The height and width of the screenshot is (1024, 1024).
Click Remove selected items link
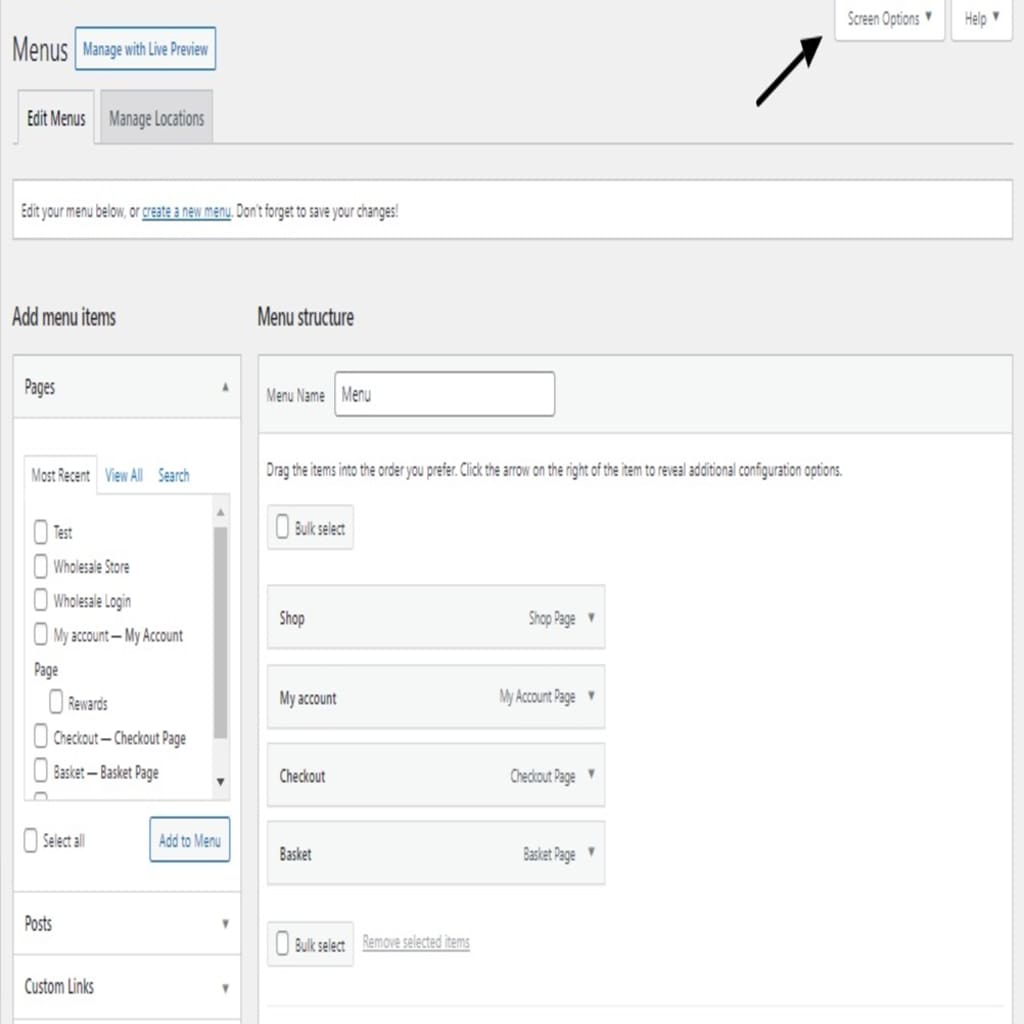coord(416,942)
